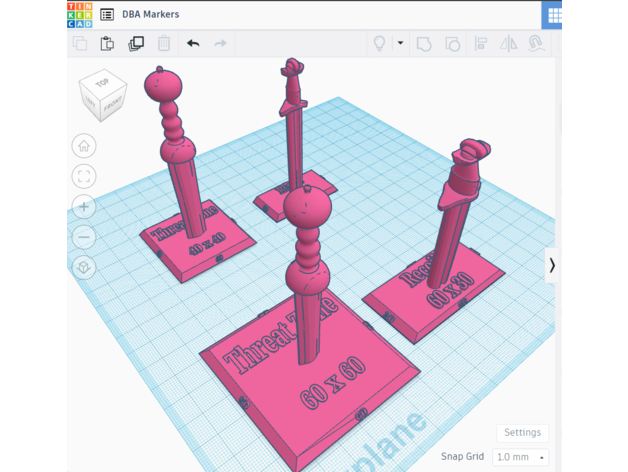
Task: Undo the last action
Action: [x=193, y=44]
